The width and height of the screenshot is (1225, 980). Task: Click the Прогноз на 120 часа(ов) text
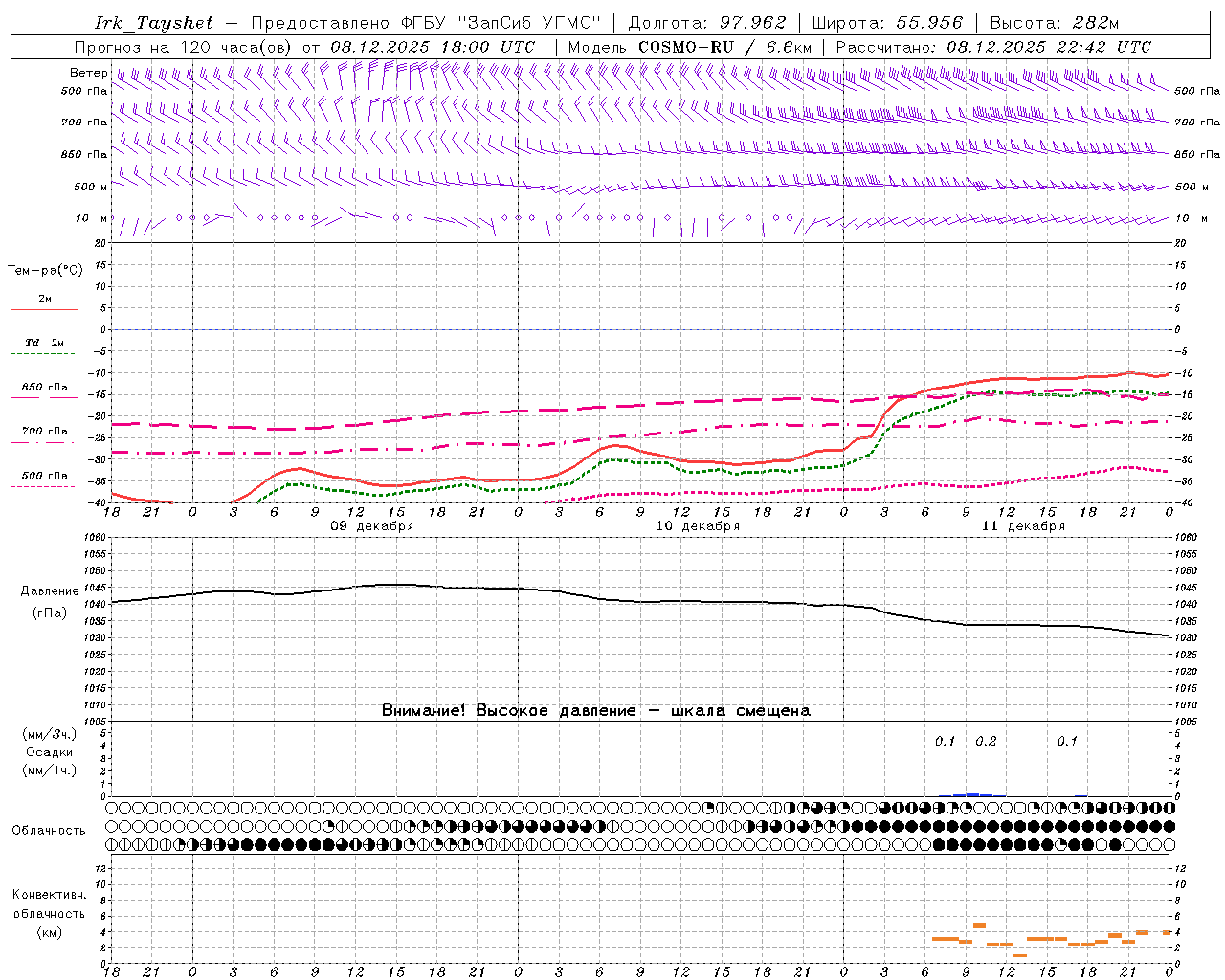click(x=185, y=47)
